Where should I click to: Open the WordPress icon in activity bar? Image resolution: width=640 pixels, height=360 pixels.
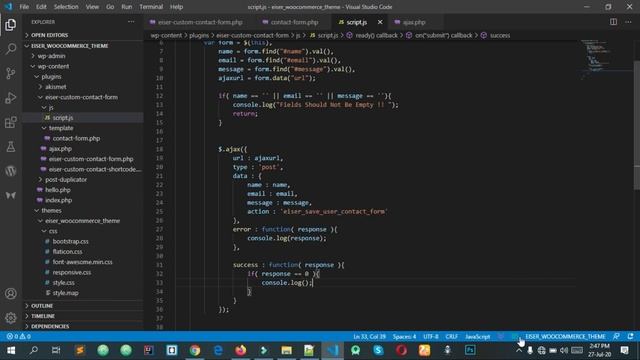click(11, 171)
